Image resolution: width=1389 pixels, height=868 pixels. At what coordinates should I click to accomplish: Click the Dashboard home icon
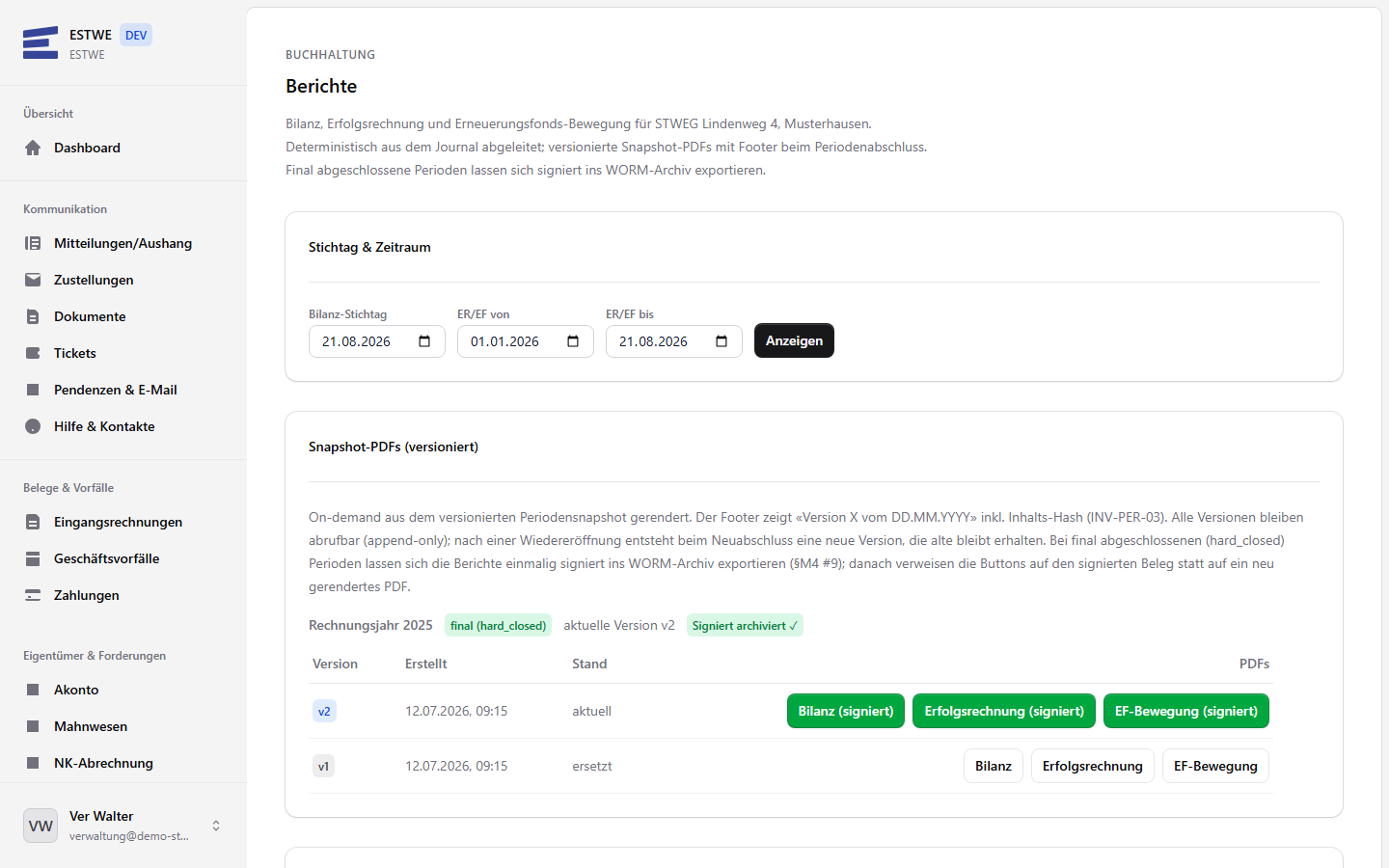point(33,148)
